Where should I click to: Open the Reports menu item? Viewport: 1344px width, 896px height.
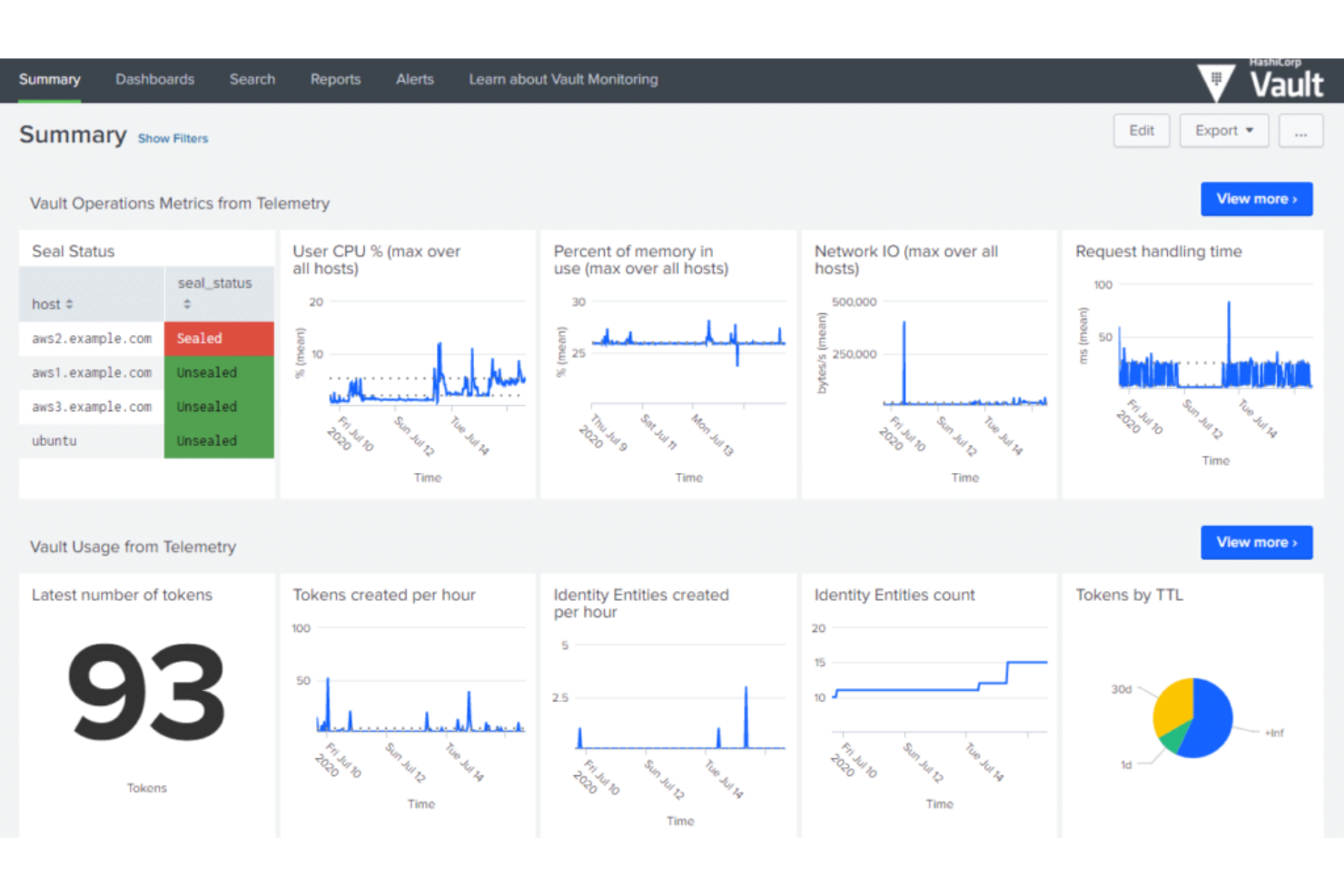[335, 79]
